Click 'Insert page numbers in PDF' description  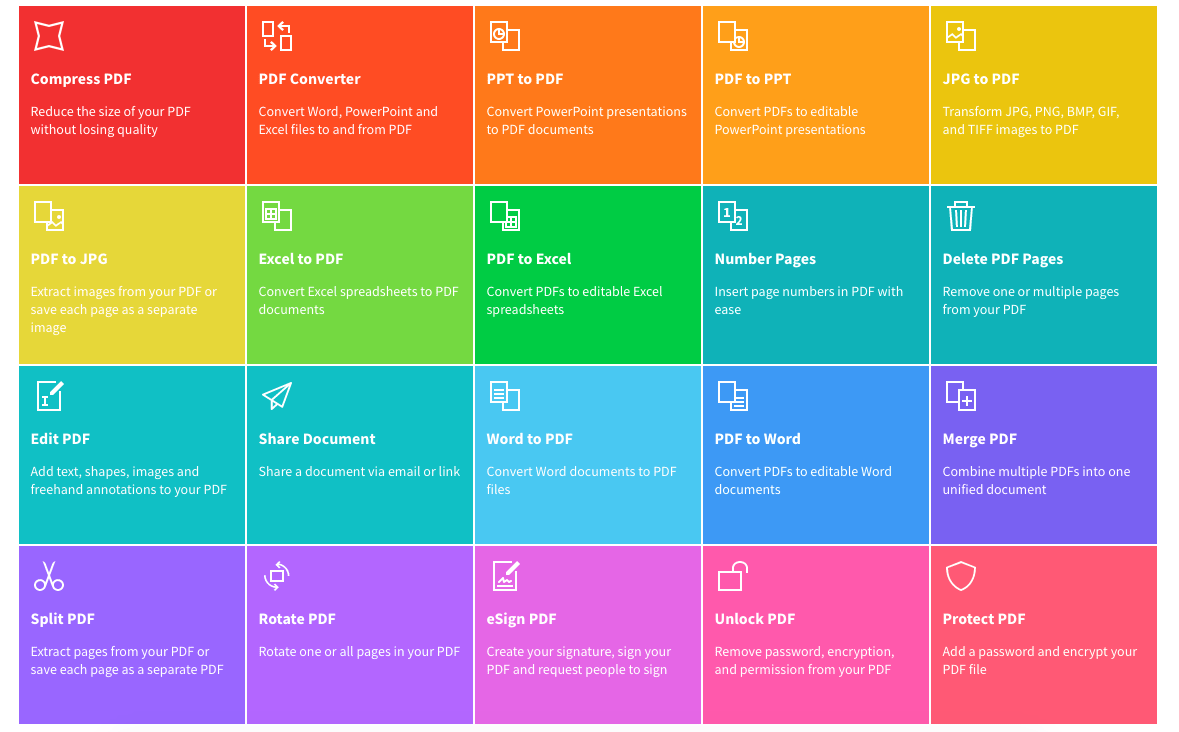[808, 301]
